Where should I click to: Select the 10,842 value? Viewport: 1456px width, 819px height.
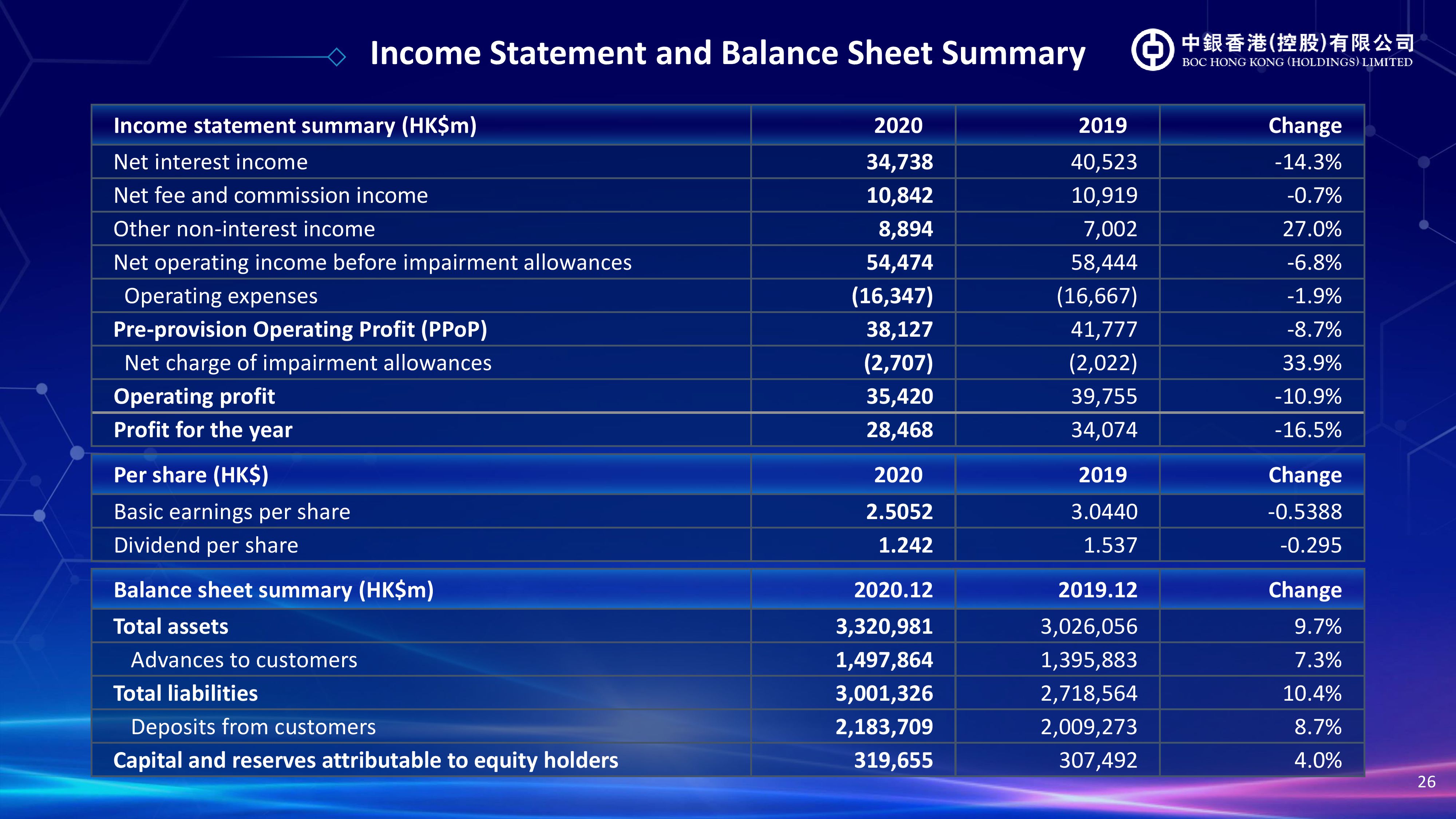[x=900, y=195]
